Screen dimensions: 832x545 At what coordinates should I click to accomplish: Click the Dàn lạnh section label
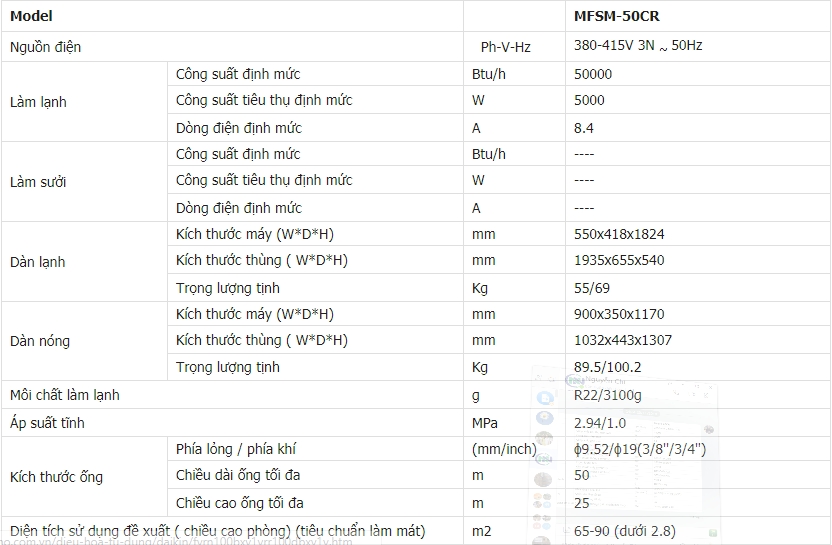pos(39,262)
